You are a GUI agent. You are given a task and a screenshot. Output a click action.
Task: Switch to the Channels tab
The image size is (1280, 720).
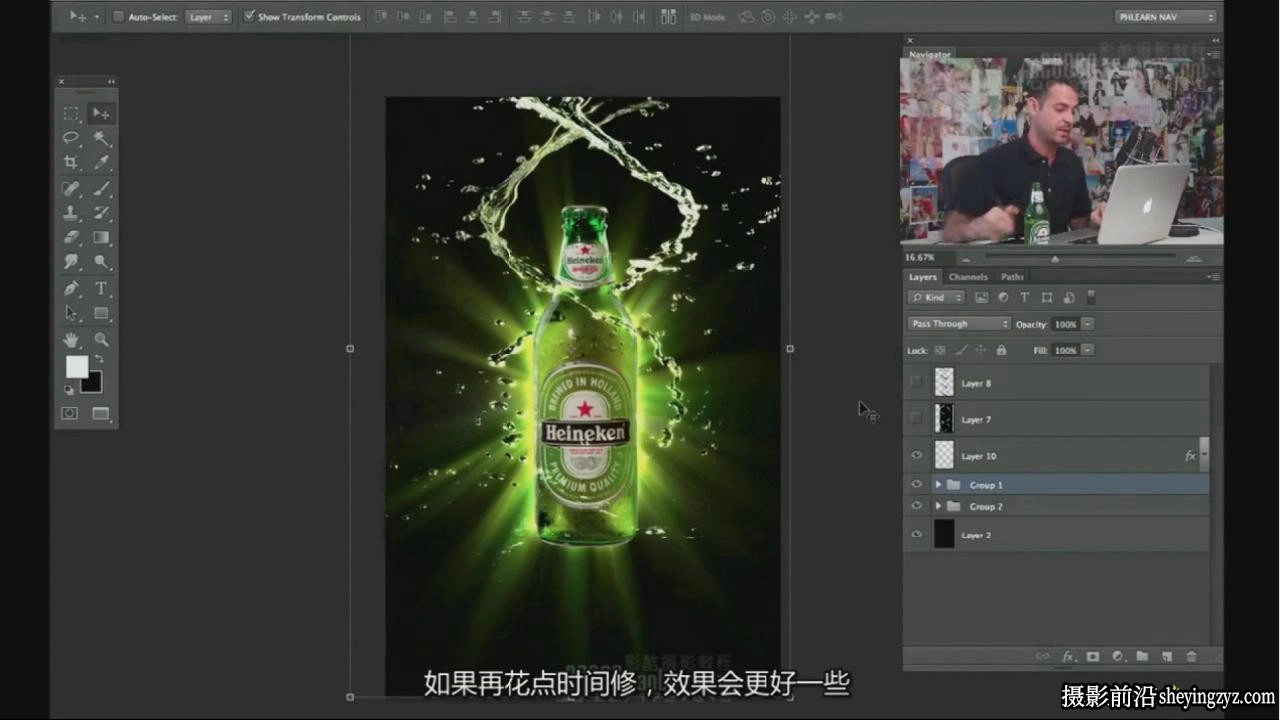click(x=968, y=277)
